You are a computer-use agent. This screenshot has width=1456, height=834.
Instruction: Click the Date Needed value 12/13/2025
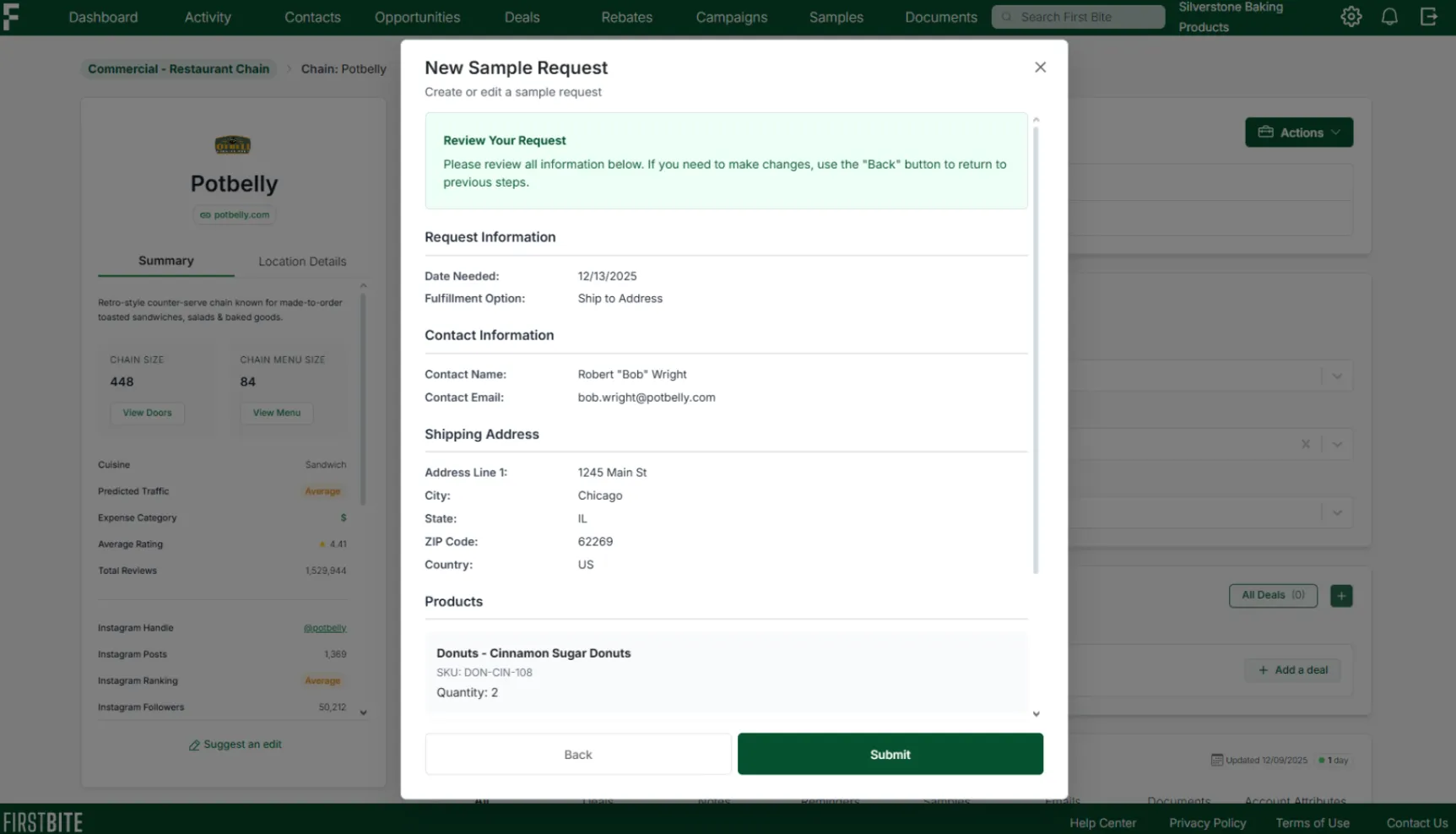coord(607,276)
